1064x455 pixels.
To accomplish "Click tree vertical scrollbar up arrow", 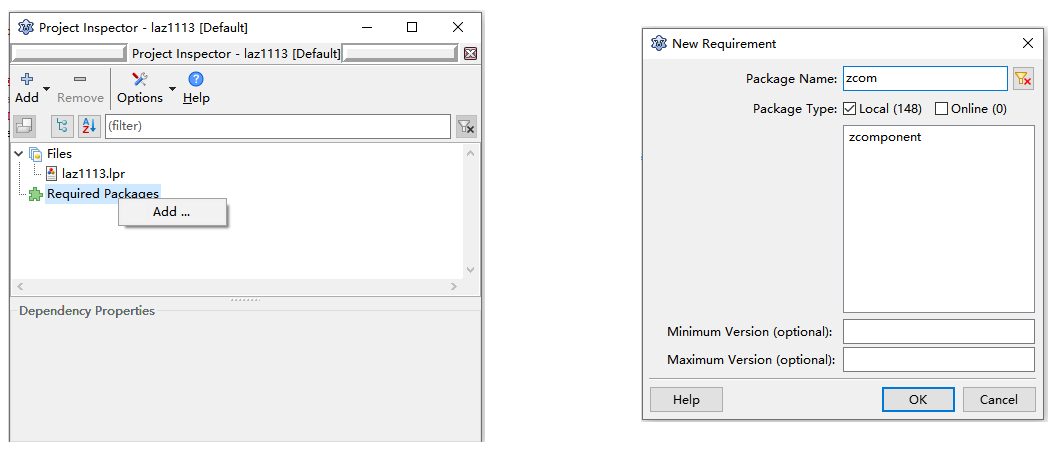I will 471,154.
